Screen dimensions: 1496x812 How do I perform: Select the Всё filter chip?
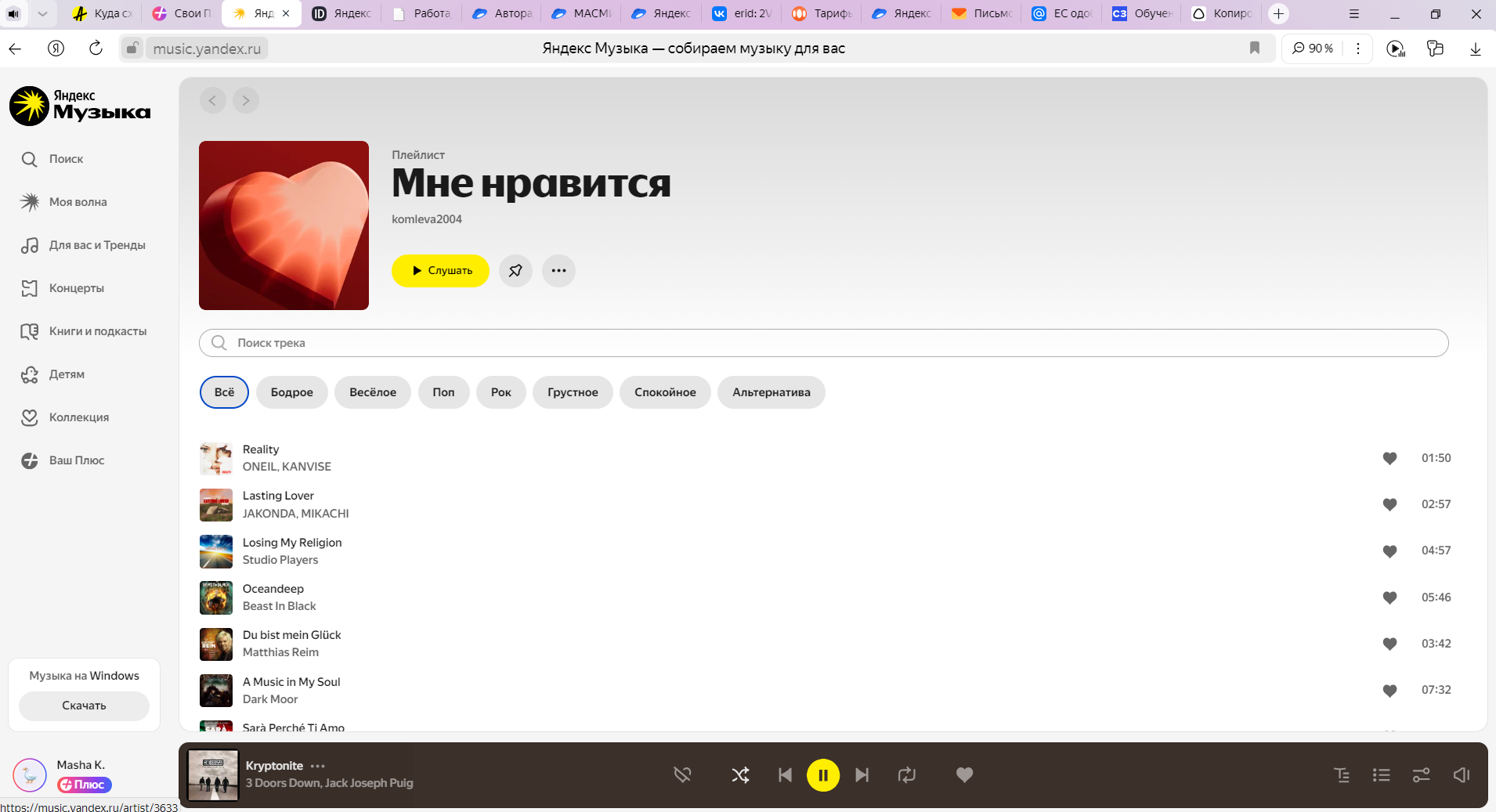coord(224,392)
